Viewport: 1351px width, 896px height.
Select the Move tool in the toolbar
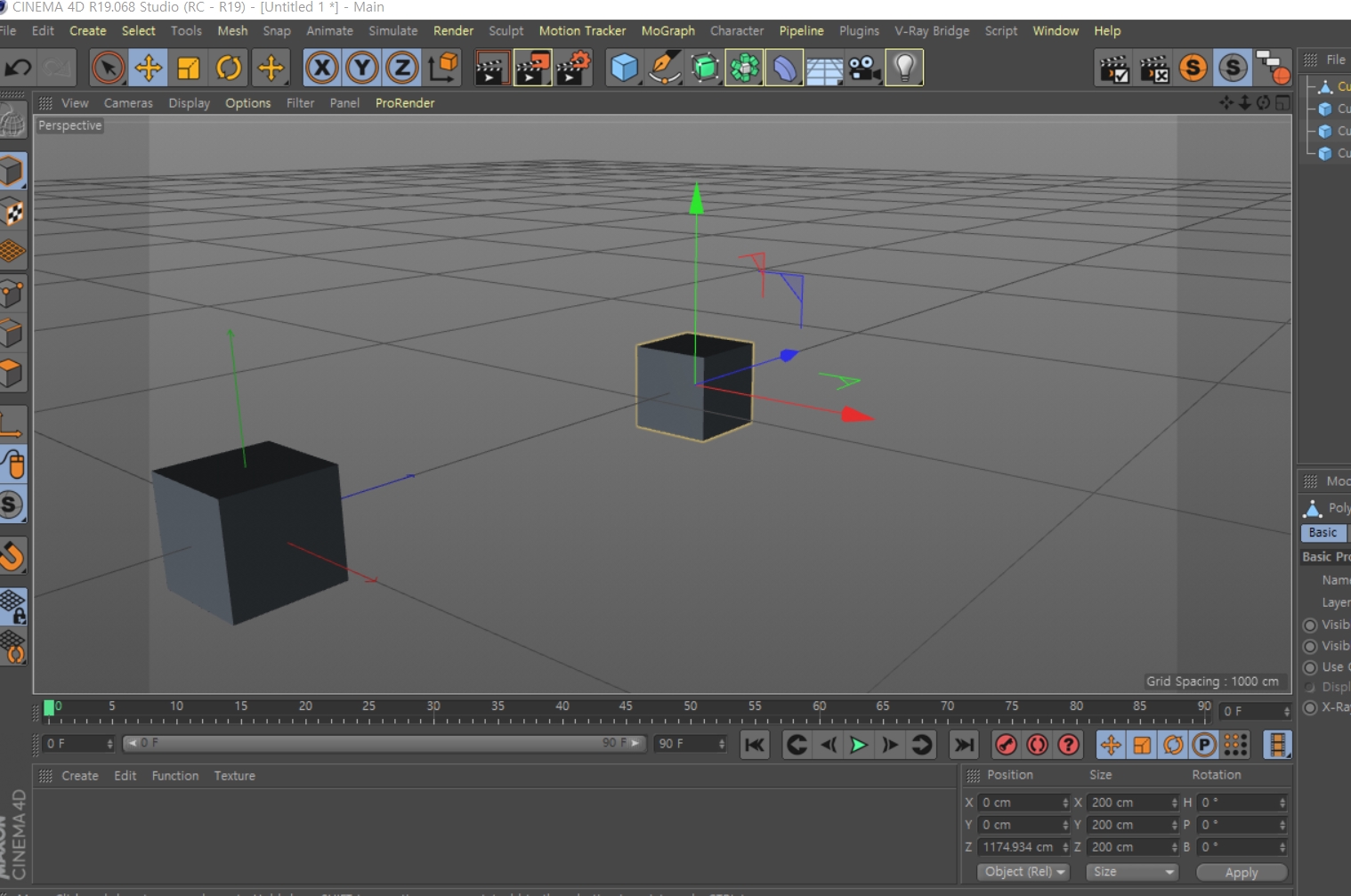tap(148, 68)
